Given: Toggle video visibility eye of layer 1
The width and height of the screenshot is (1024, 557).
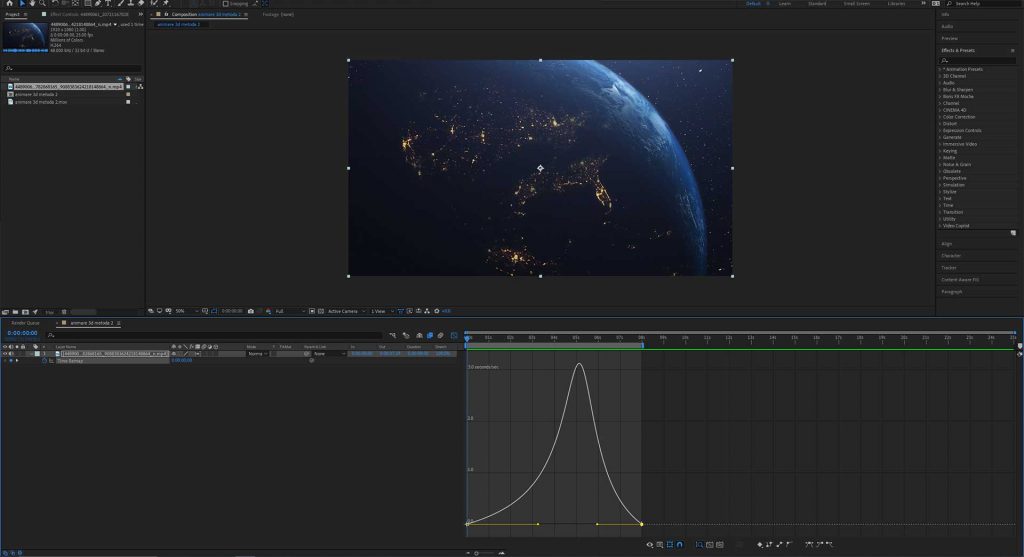Looking at the screenshot, I should 5,354.
